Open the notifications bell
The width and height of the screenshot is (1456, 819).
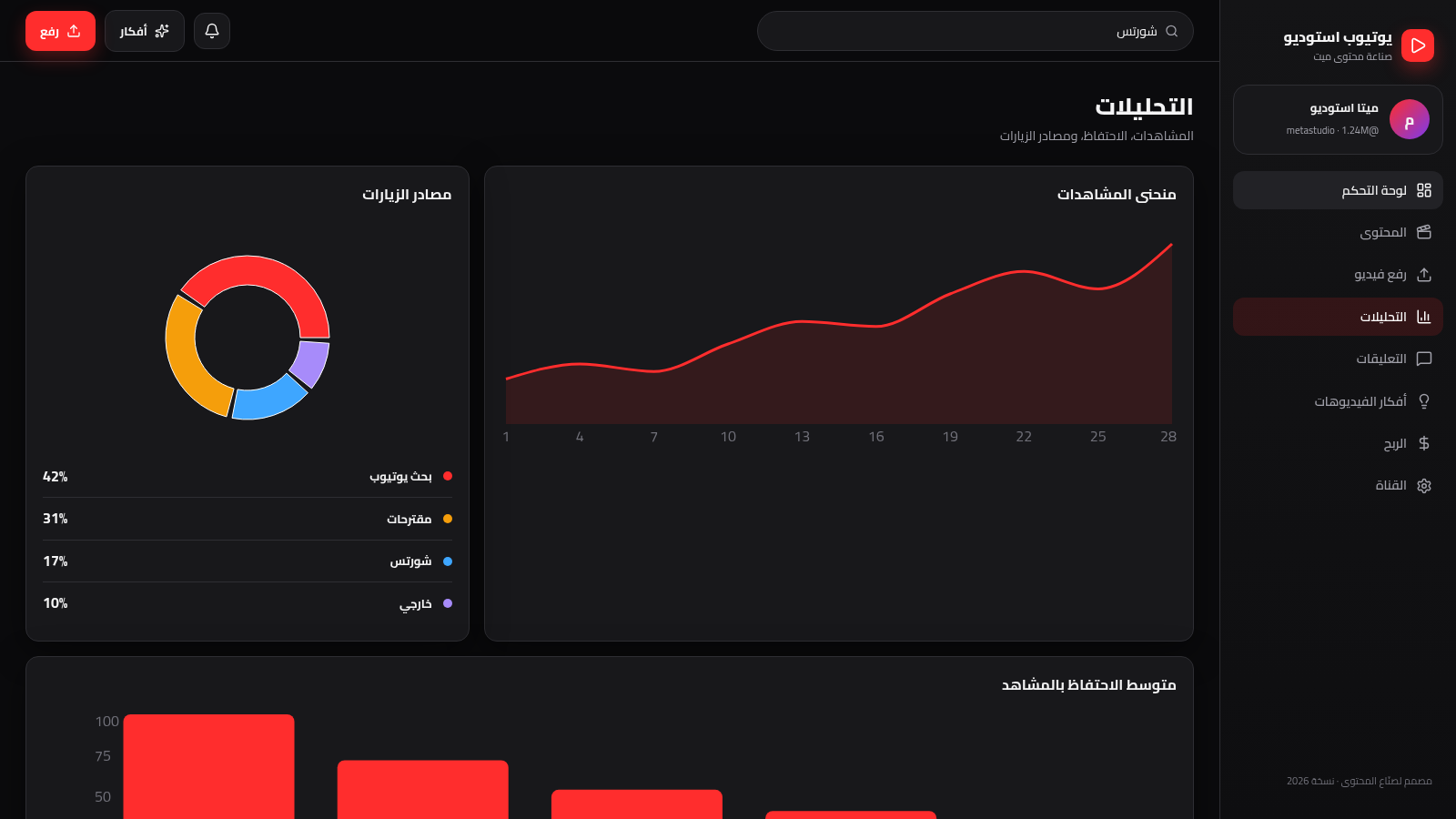coord(212,31)
